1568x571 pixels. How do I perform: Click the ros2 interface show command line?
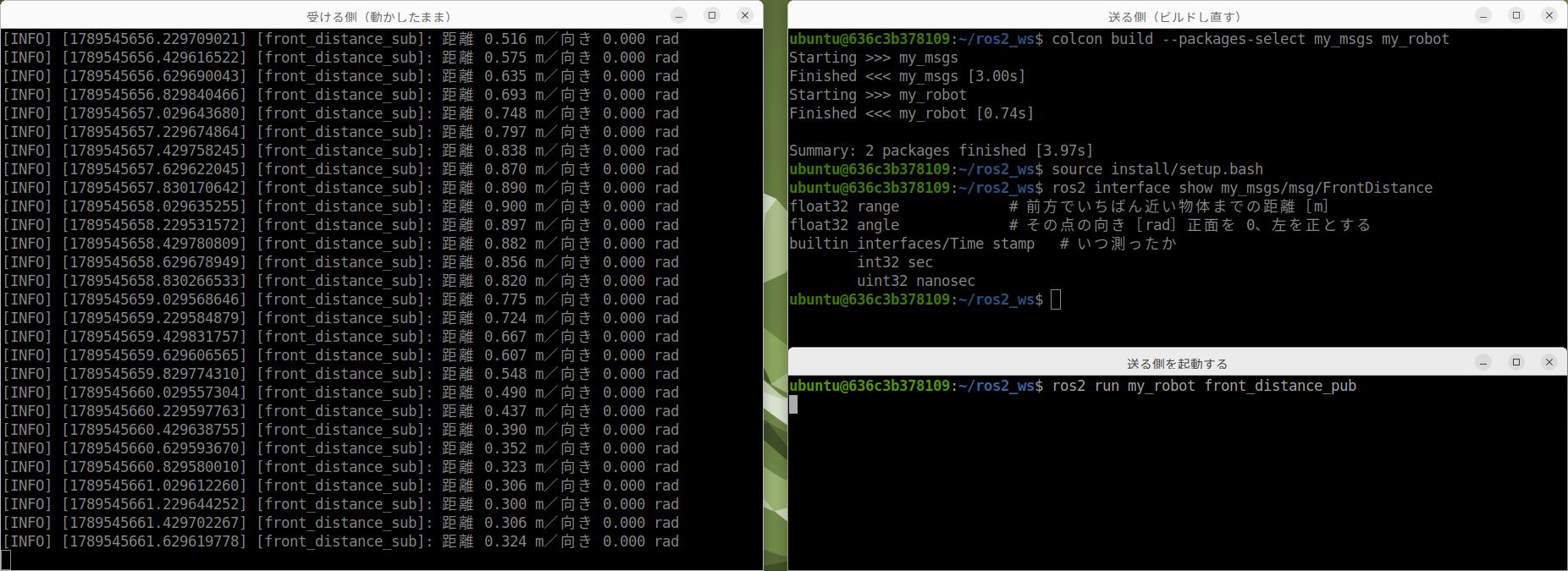pos(1111,188)
